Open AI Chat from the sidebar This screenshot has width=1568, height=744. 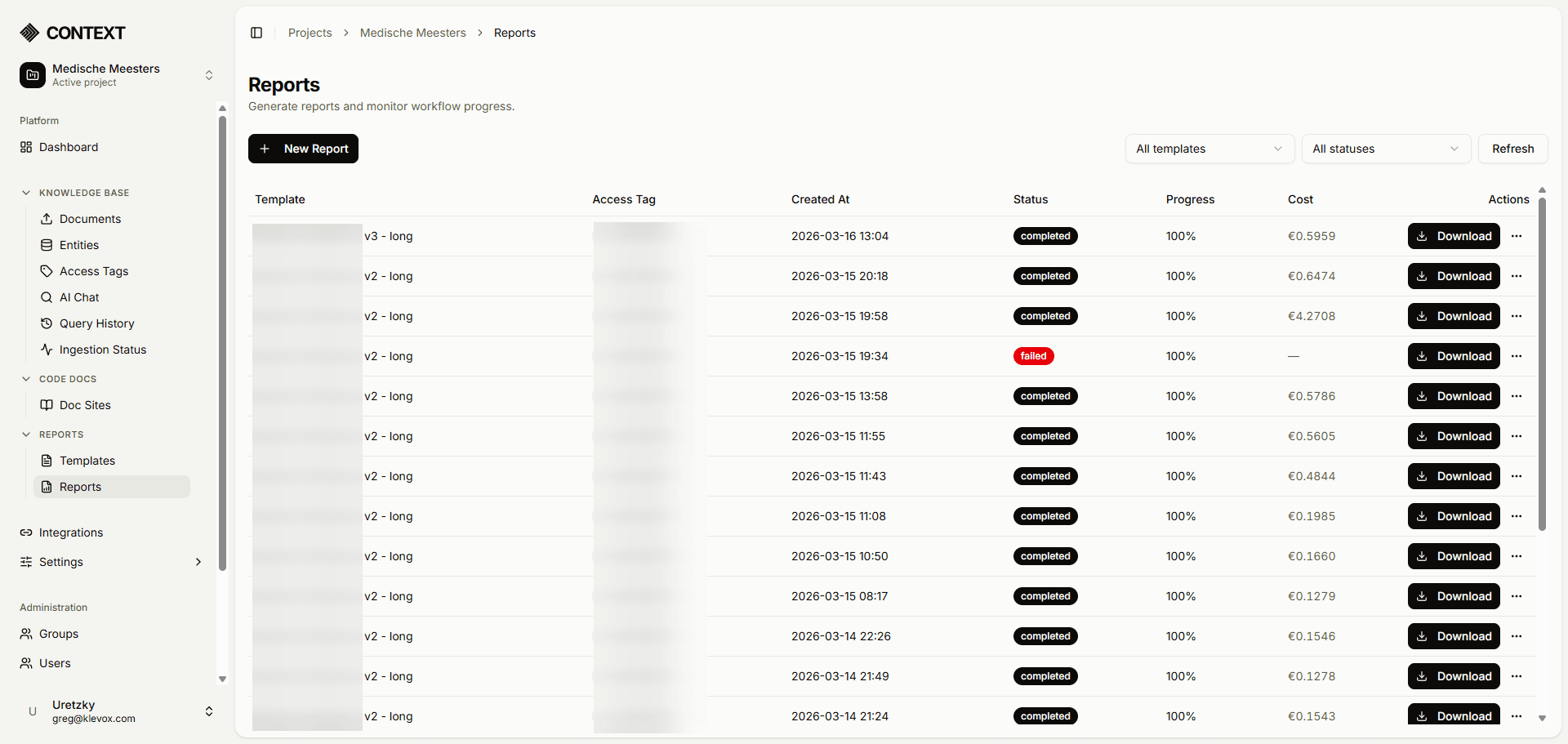pos(79,297)
